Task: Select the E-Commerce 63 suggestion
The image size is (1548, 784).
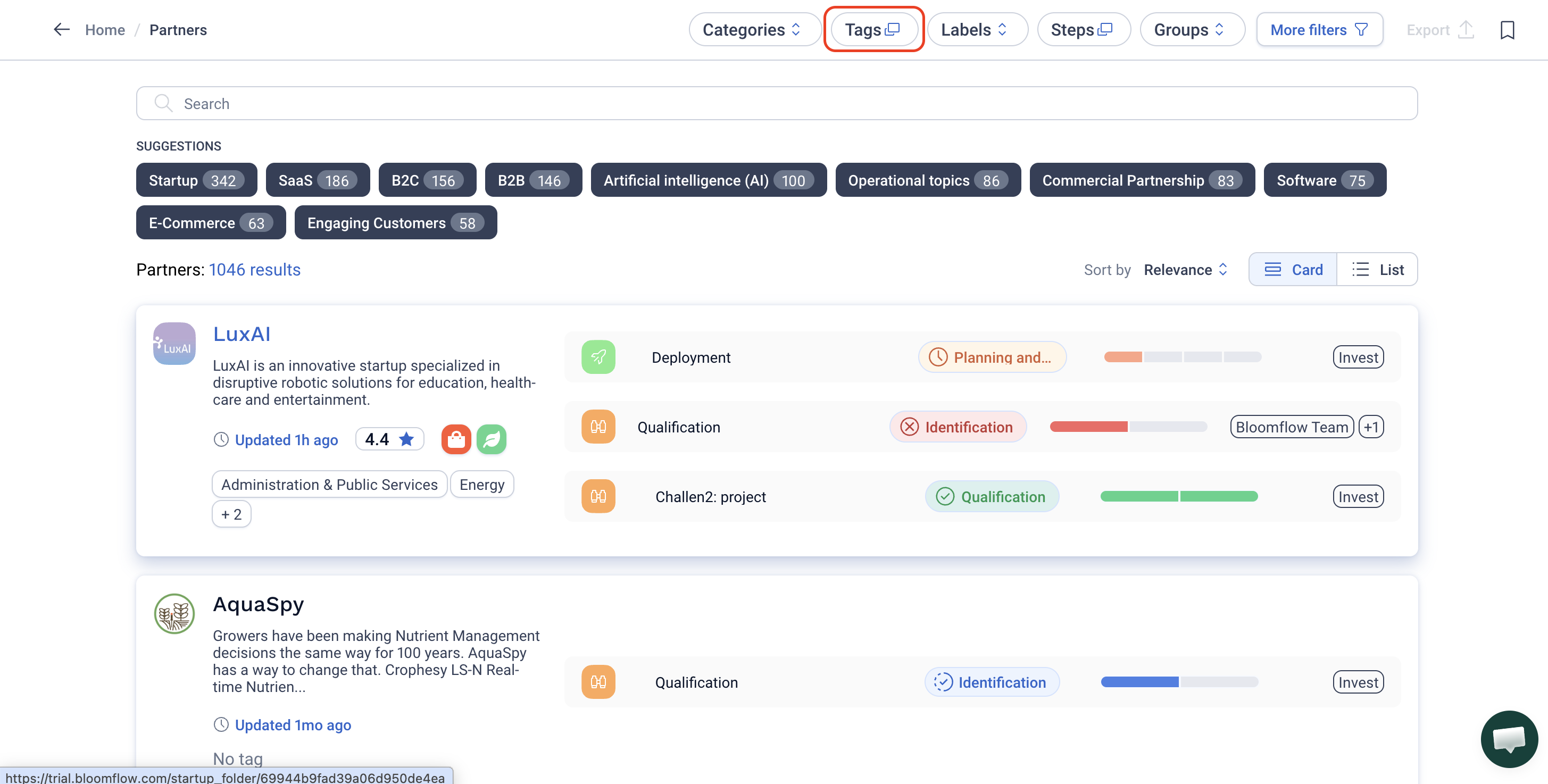Action: click(x=211, y=223)
